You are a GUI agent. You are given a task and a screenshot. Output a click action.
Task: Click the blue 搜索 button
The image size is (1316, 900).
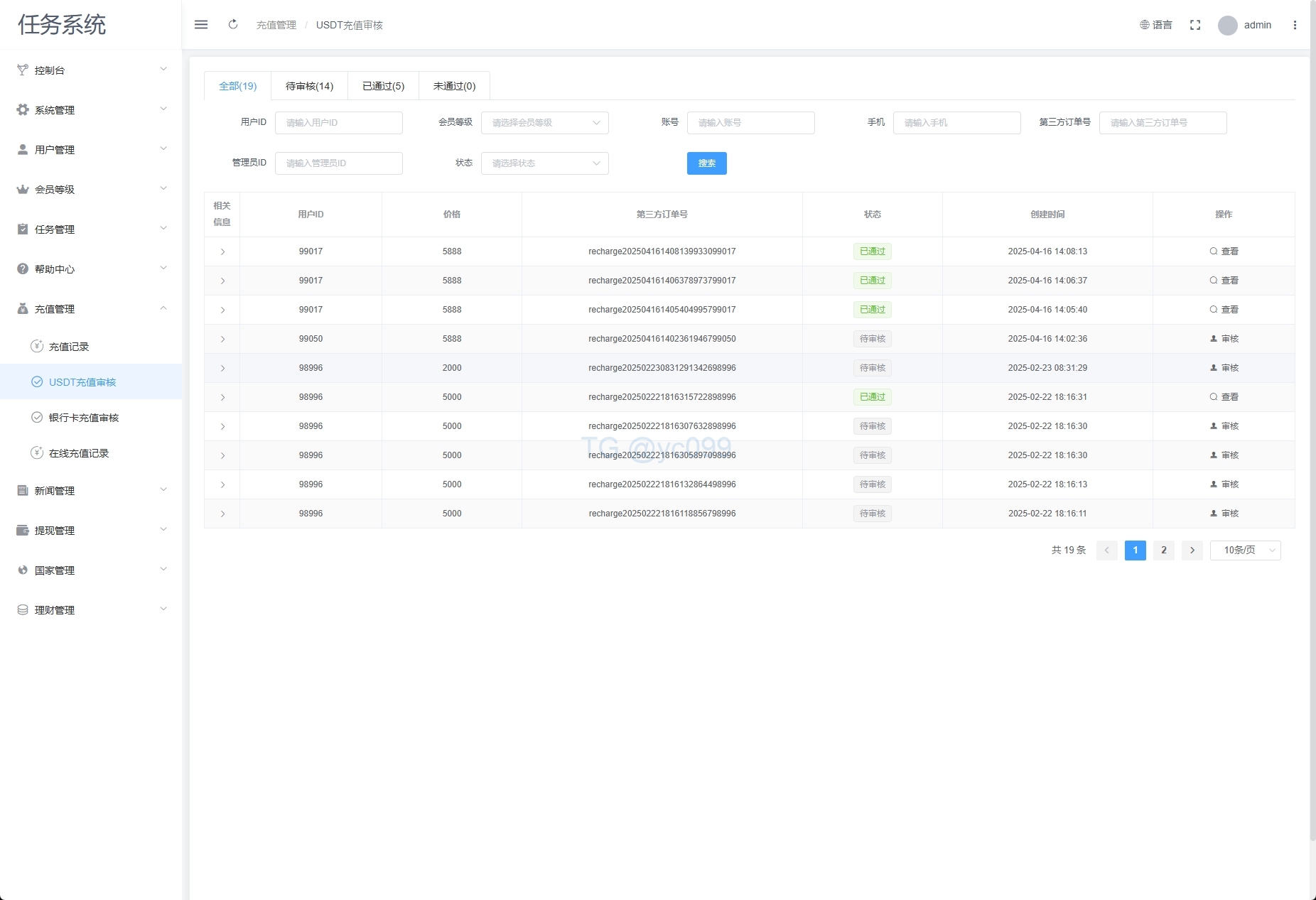(706, 163)
